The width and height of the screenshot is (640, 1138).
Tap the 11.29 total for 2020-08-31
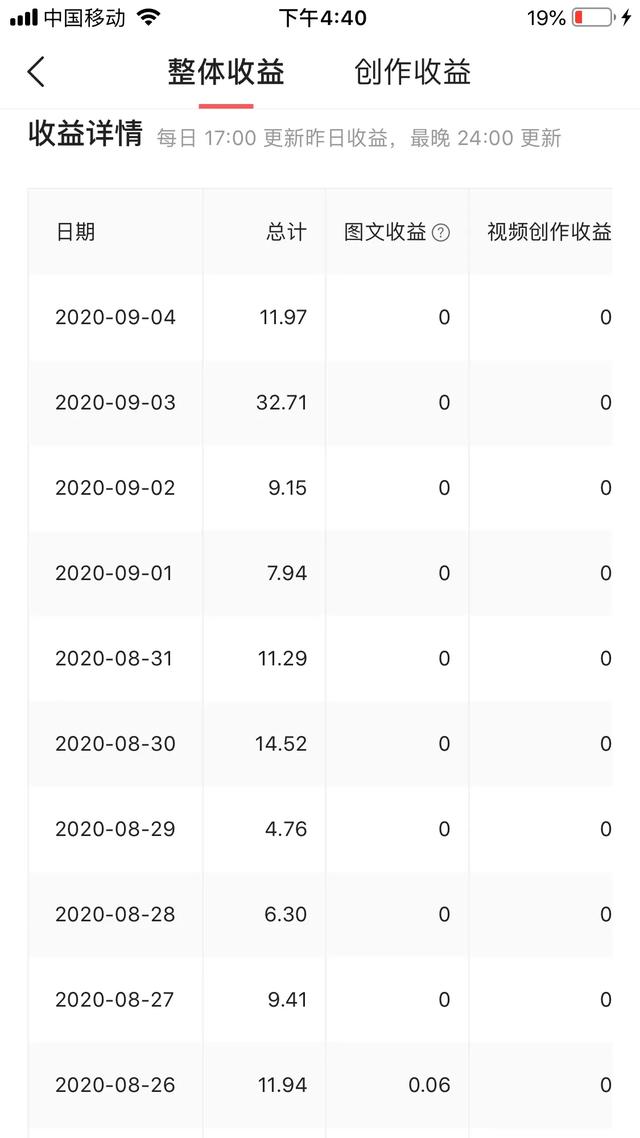(x=282, y=658)
